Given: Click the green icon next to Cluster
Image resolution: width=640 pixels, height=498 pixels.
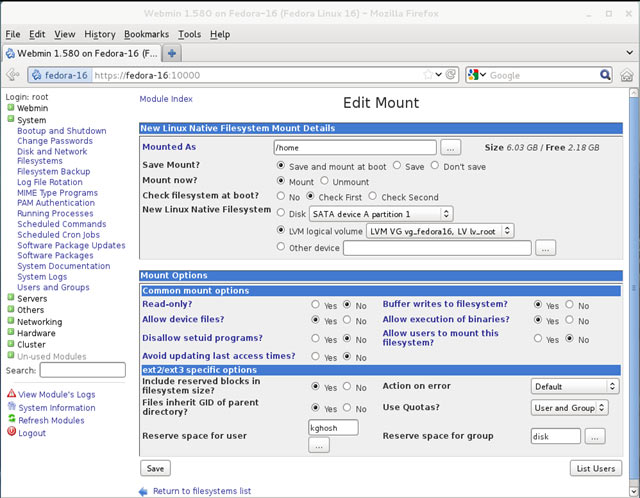Looking at the screenshot, I should pos(11,344).
